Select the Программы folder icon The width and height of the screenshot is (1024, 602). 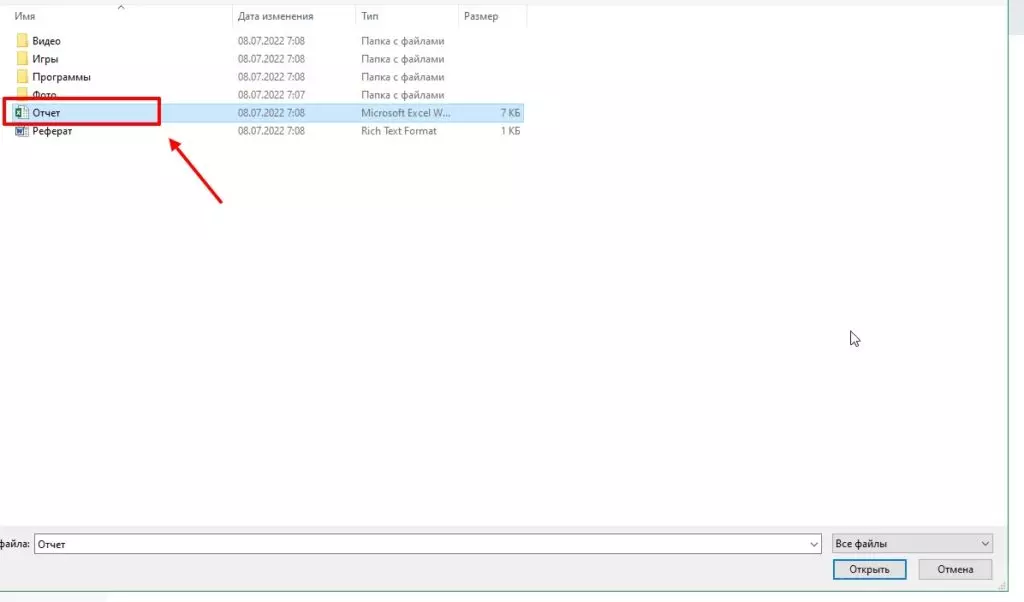[22, 76]
